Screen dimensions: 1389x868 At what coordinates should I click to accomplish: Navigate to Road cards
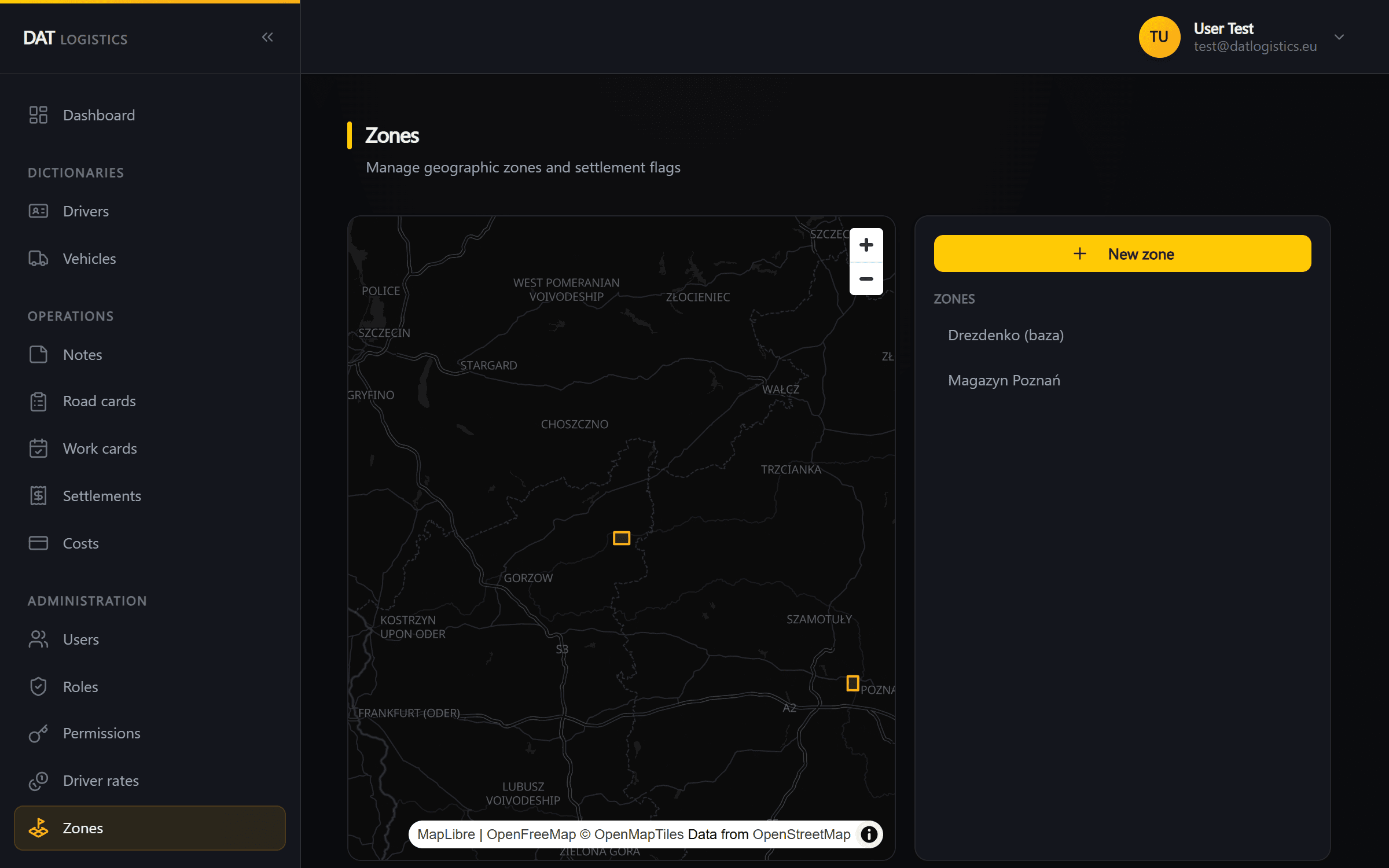150,401
